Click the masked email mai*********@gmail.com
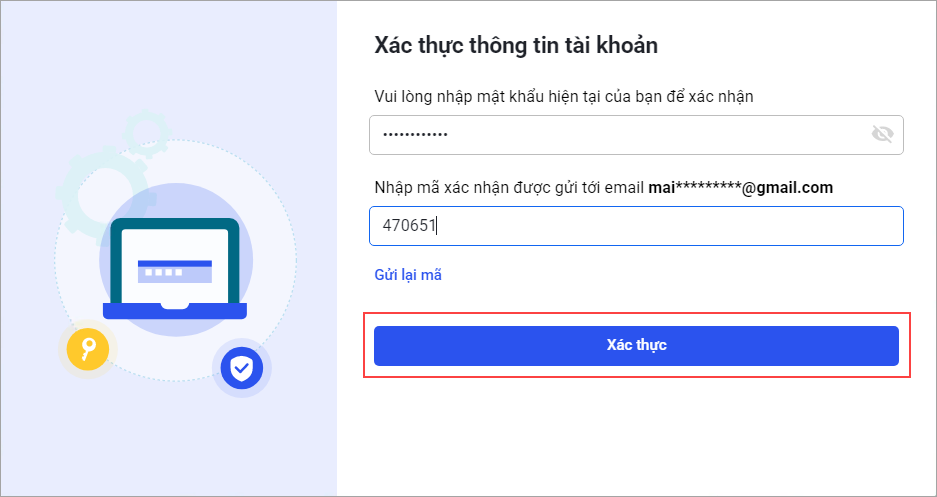The image size is (937, 497). pyautogui.click(x=740, y=187)
